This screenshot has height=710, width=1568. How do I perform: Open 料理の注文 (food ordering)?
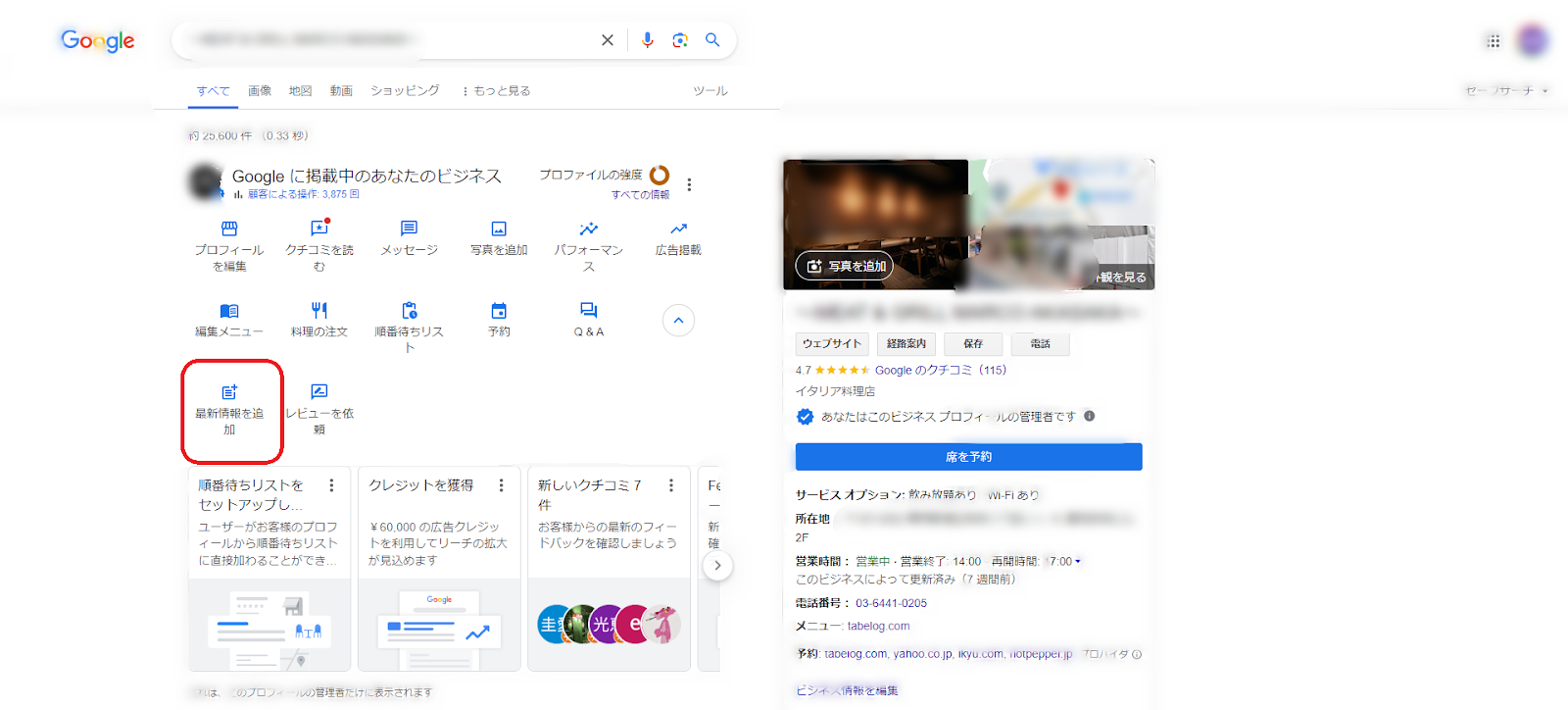(x=319, y=320)
